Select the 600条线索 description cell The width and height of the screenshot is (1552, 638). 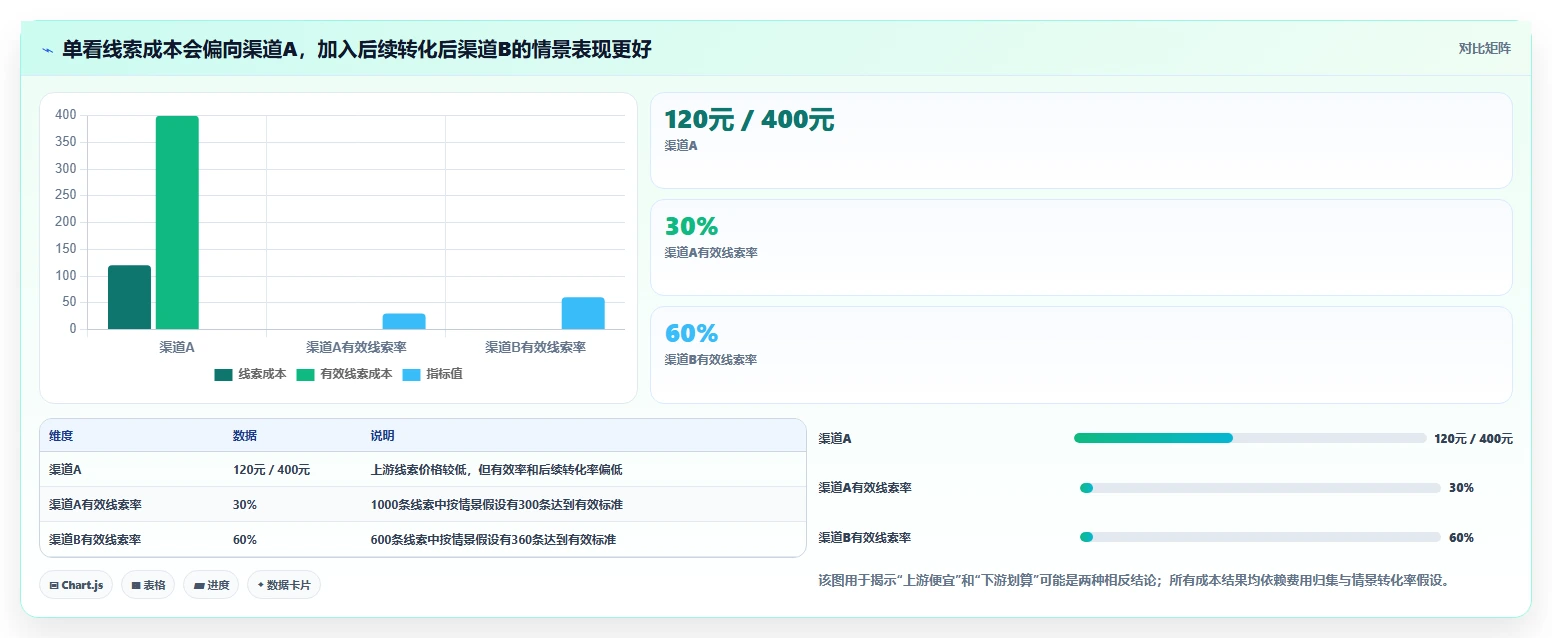[x=493, y=539]
